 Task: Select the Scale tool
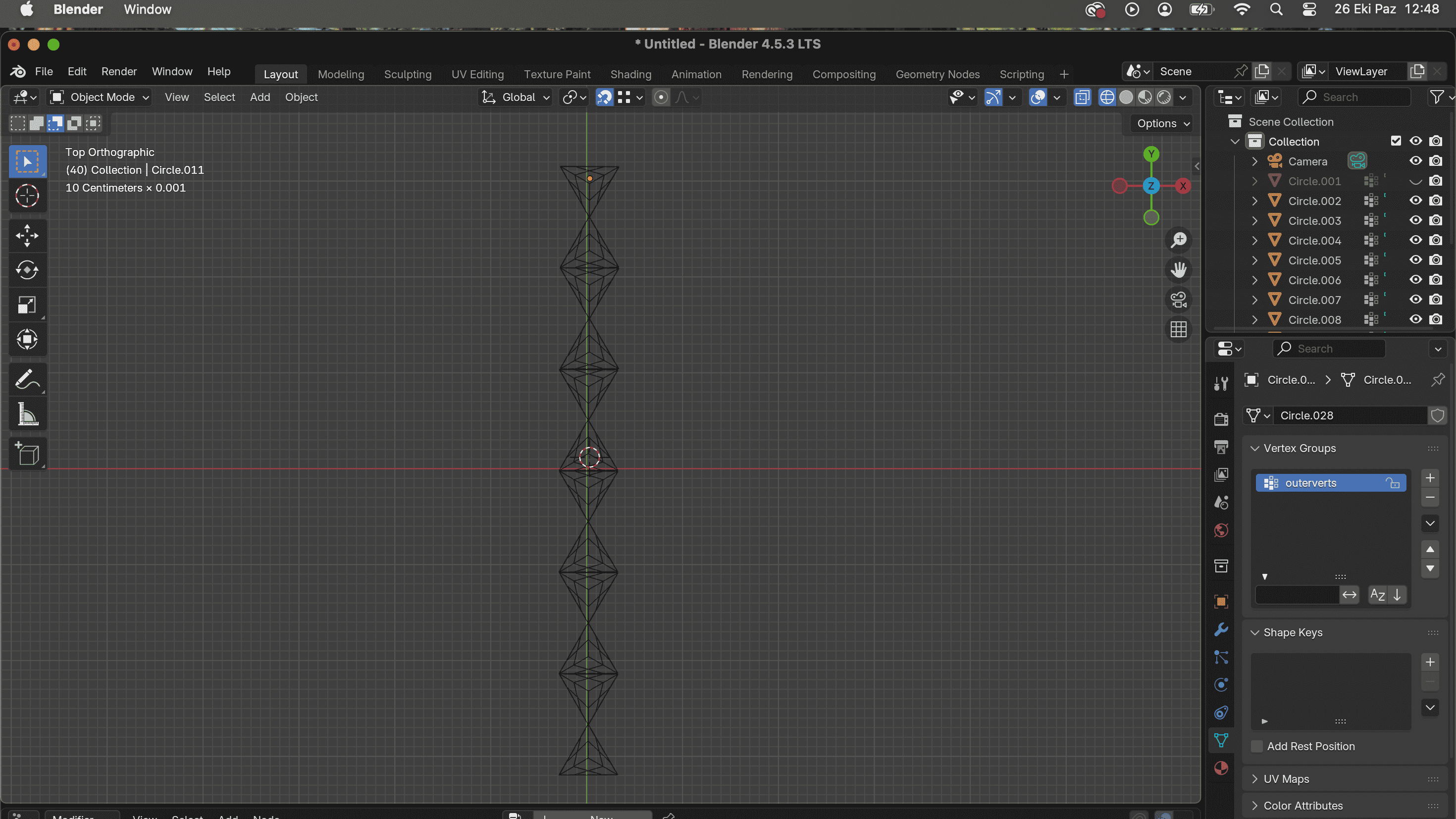click(x=27, y=305)
